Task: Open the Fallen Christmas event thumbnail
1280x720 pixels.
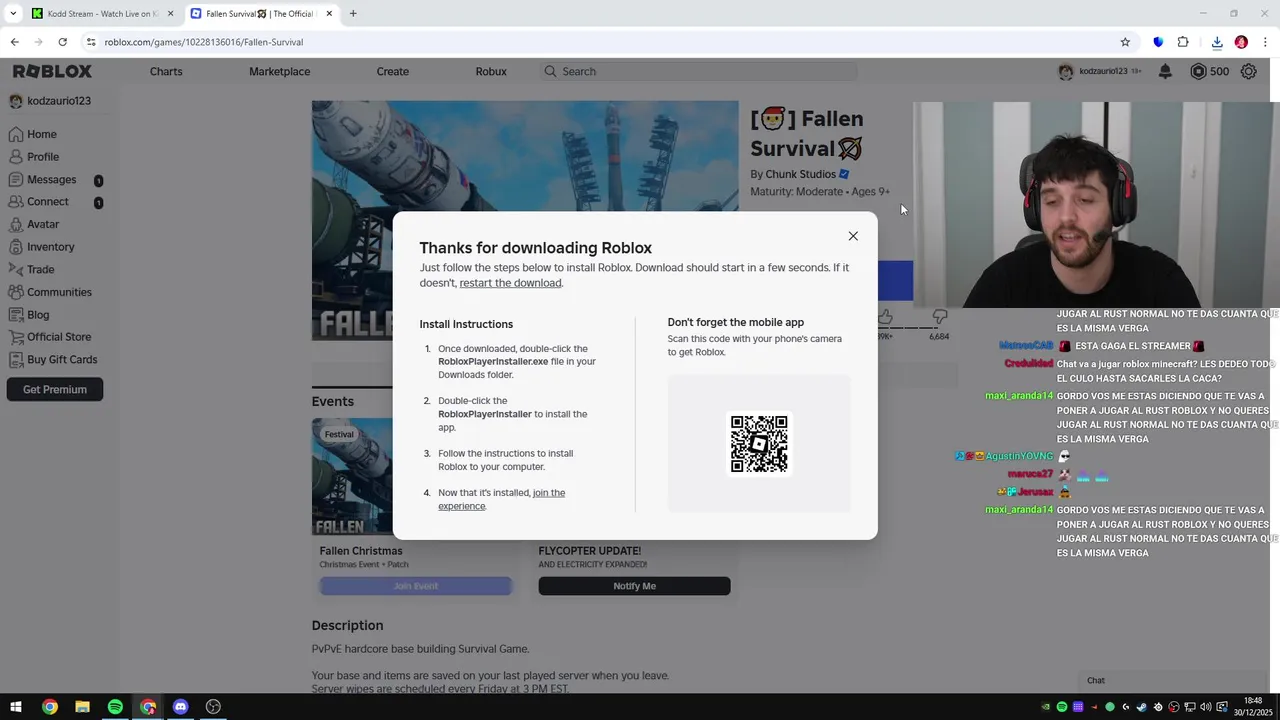Action: click(x=352, y=477)
